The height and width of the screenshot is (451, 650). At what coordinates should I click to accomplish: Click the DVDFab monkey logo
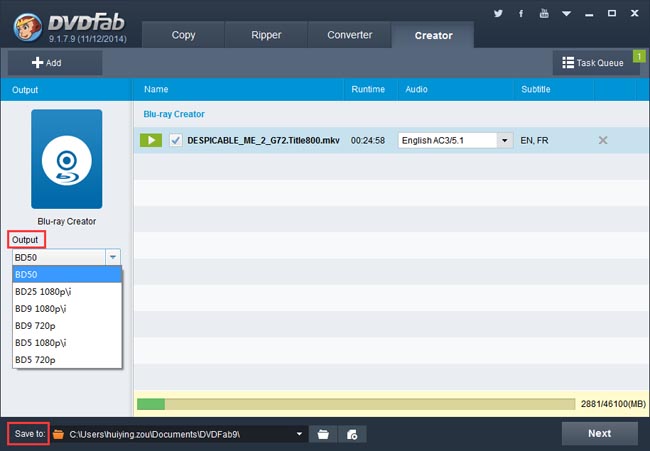click(27, 27)
